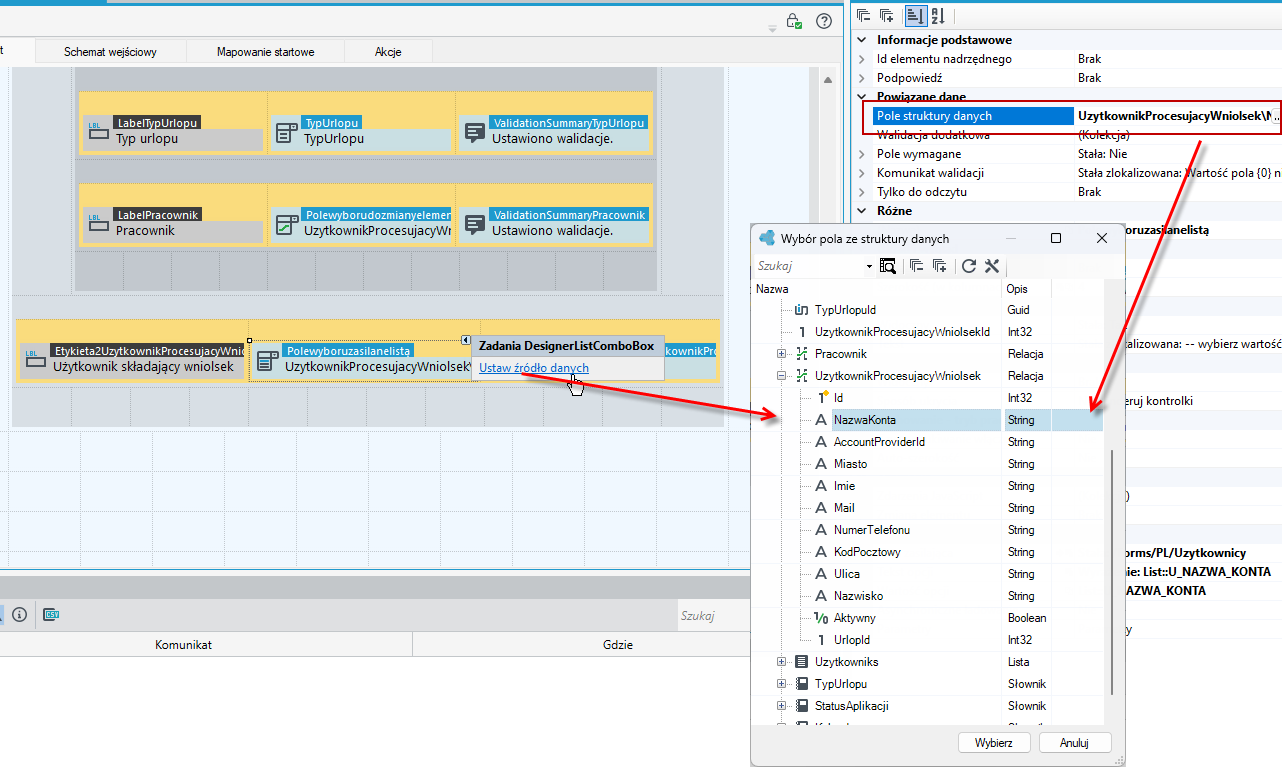Click the Wybierz button
This screenshot has width=1282, height=781.
tap(995, 743)
